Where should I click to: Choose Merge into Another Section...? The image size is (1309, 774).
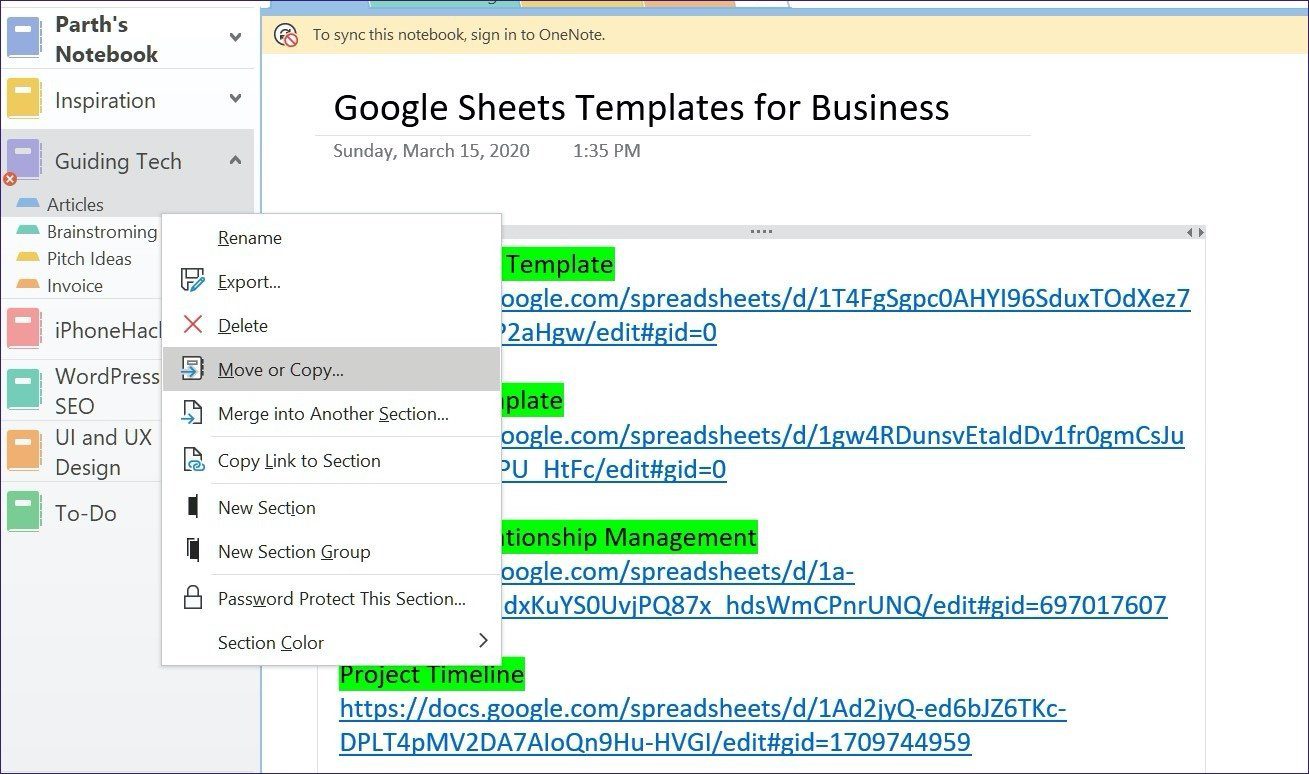point(331,413)
